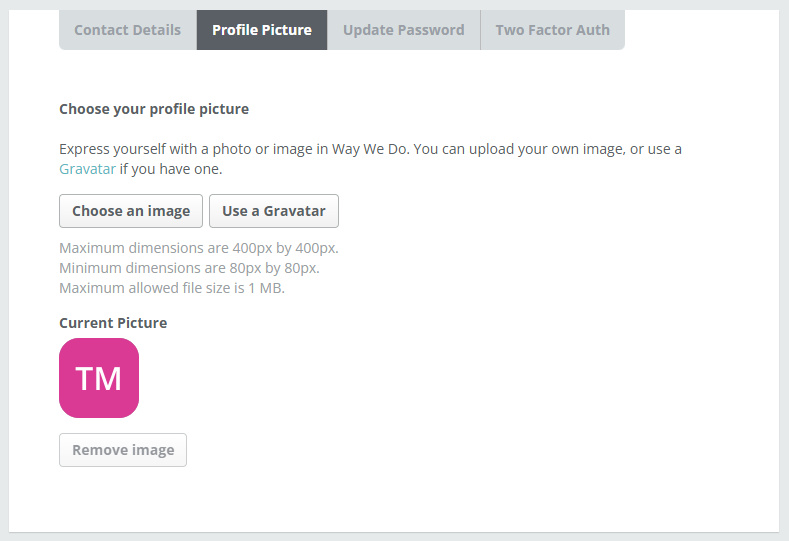Click the pink TM avatar picture
Viewport: 789px width, 541px height.
coord(99,378)
